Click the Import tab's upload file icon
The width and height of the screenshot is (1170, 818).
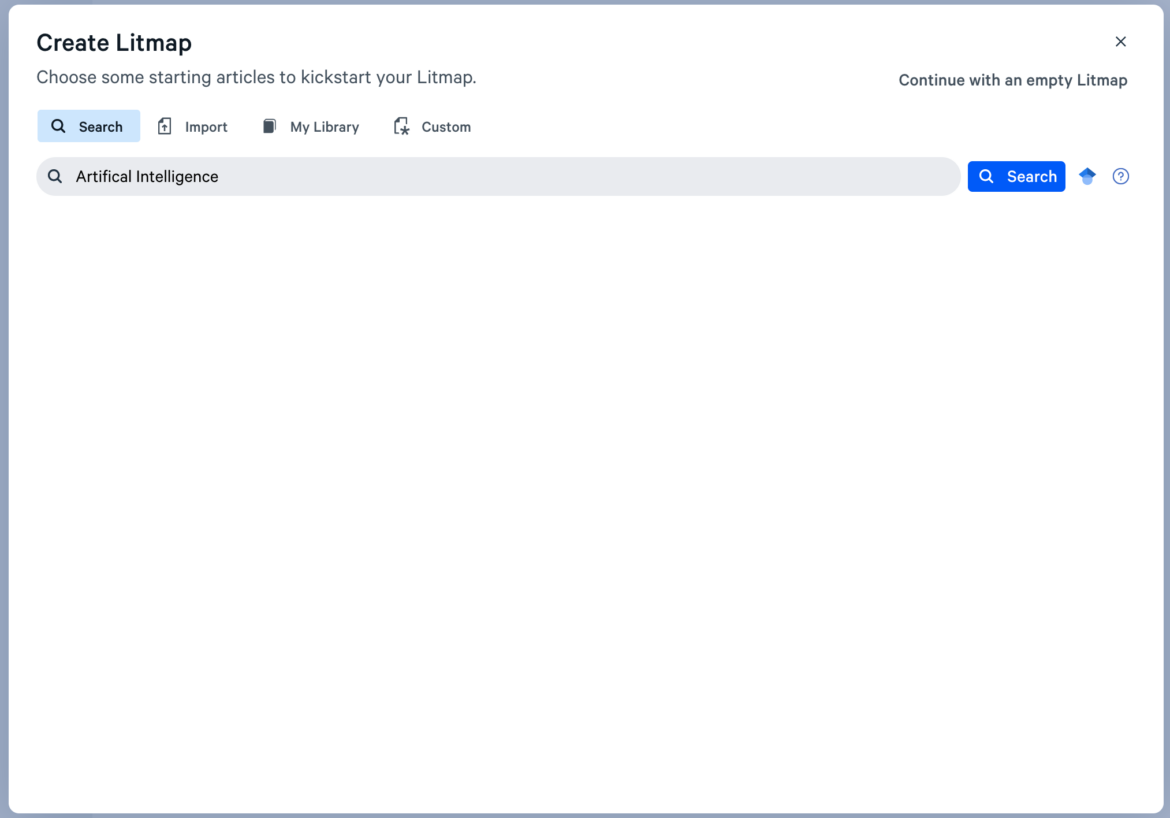(x=165, y=126)
